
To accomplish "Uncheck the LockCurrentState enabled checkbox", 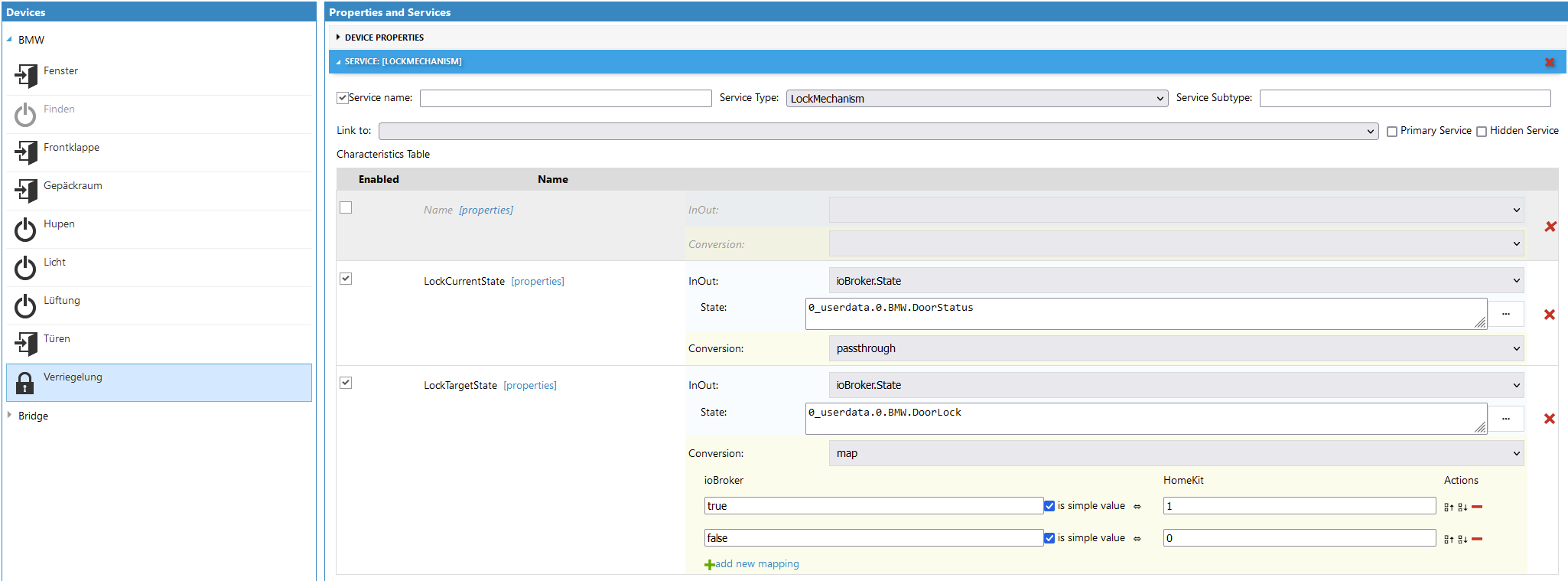I will 346,279.
